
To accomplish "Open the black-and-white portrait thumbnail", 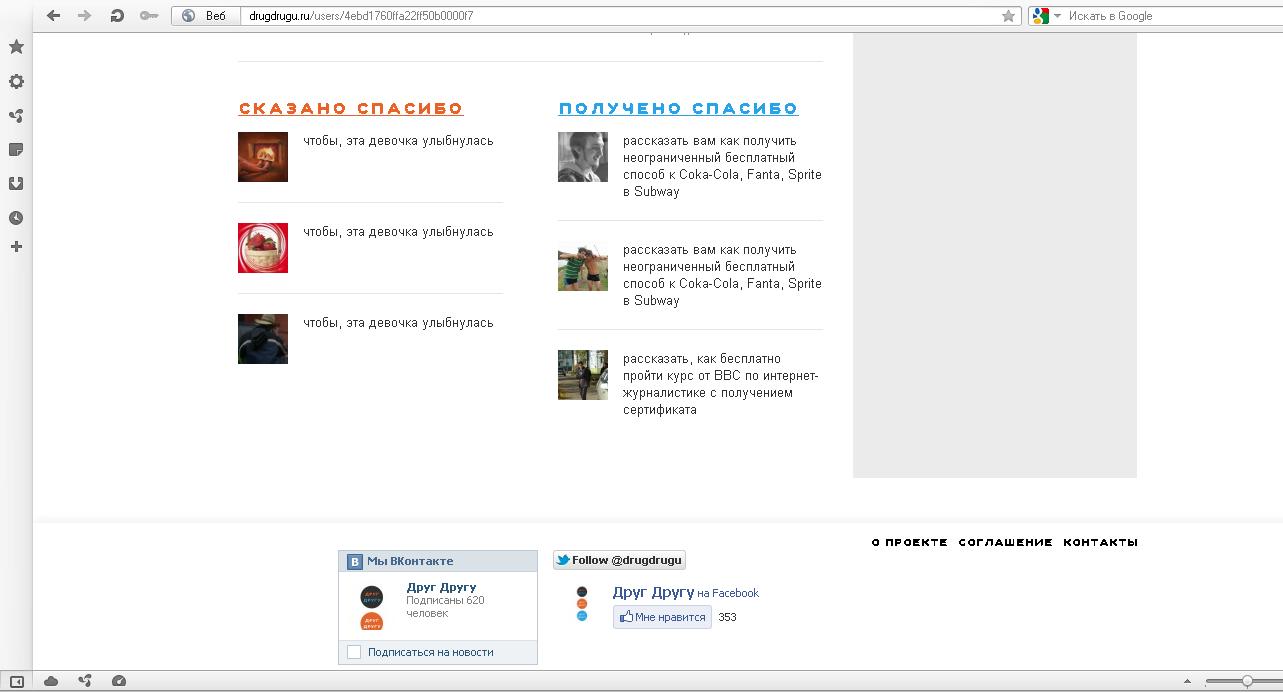I will 583,157.
